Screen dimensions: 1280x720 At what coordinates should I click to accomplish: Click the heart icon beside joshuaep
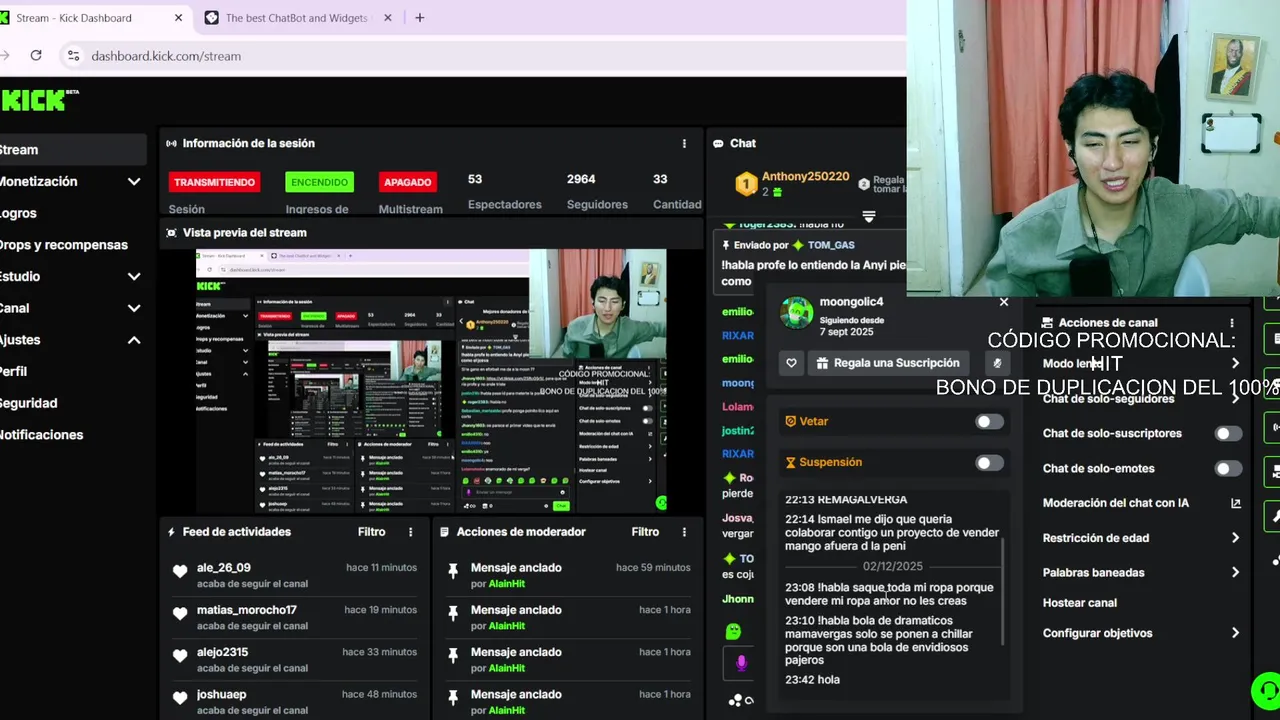coord(180,698)
